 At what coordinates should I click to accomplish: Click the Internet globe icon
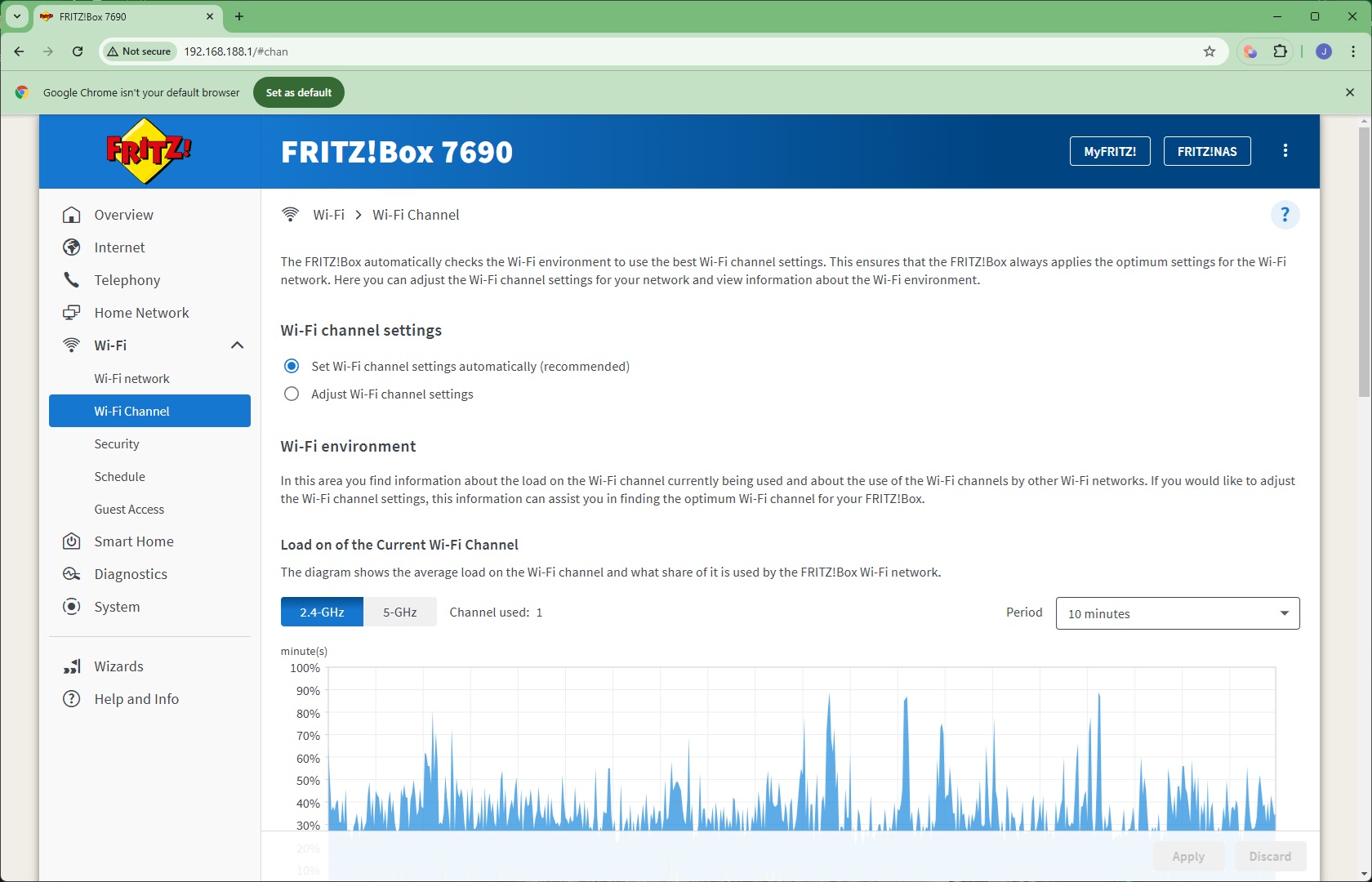point(72,247)
